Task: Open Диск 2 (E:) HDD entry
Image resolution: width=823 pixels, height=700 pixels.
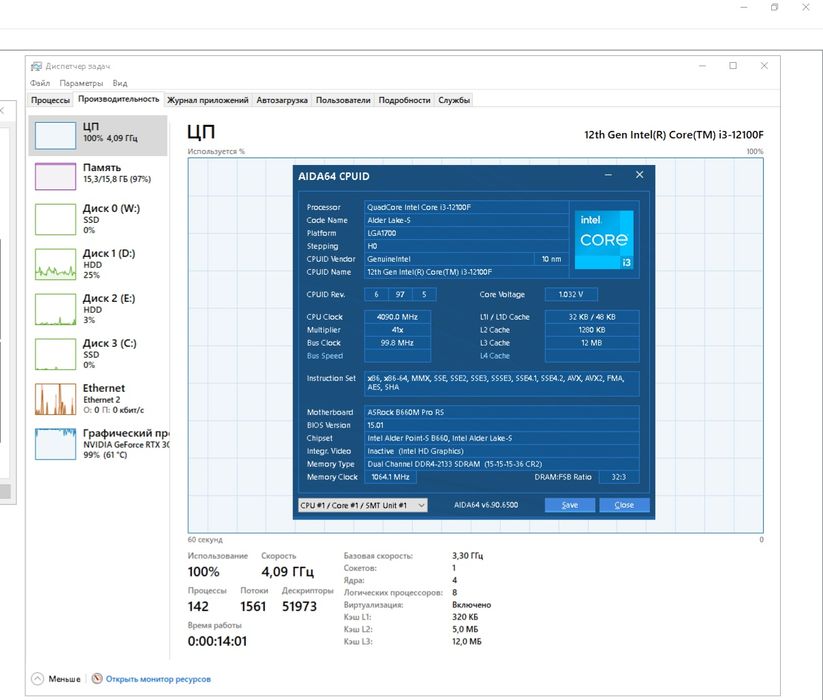Action: pos(98,309)
